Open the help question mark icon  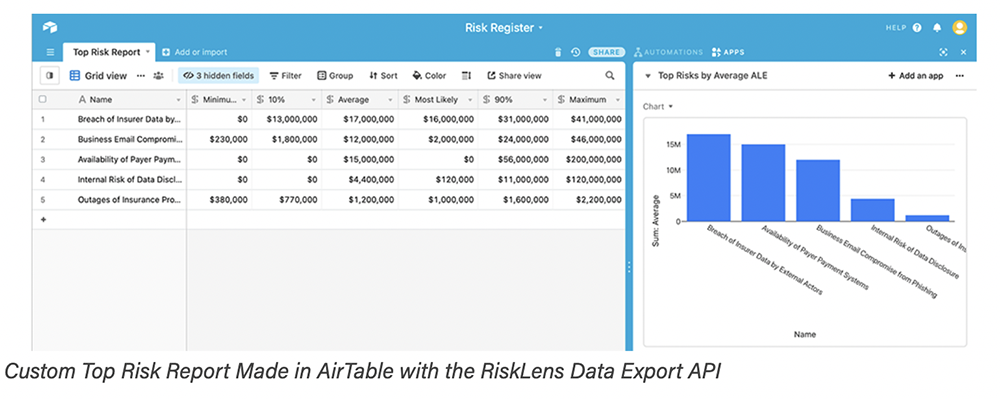point(917,28)
